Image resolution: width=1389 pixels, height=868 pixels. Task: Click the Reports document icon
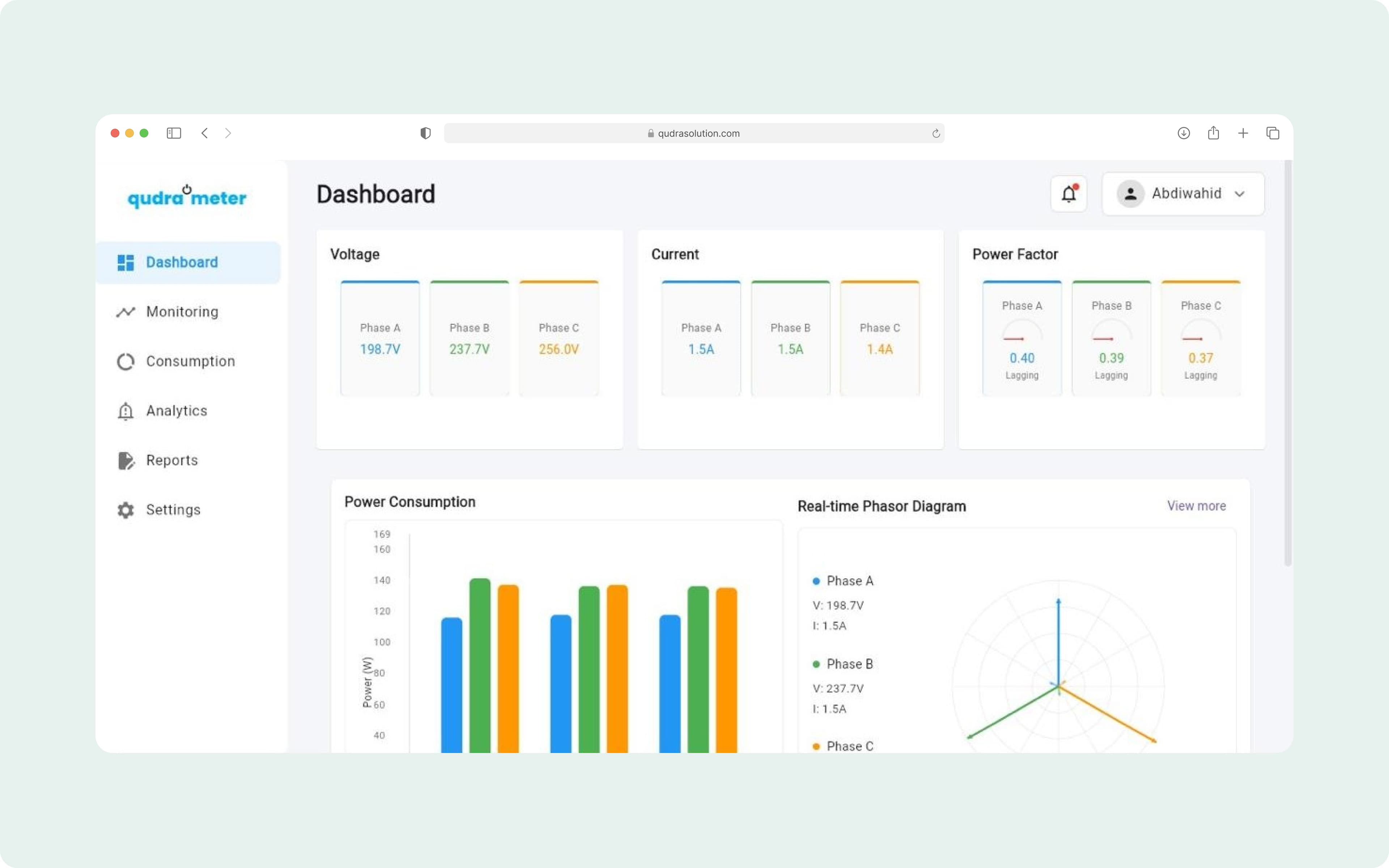point(125,460)
